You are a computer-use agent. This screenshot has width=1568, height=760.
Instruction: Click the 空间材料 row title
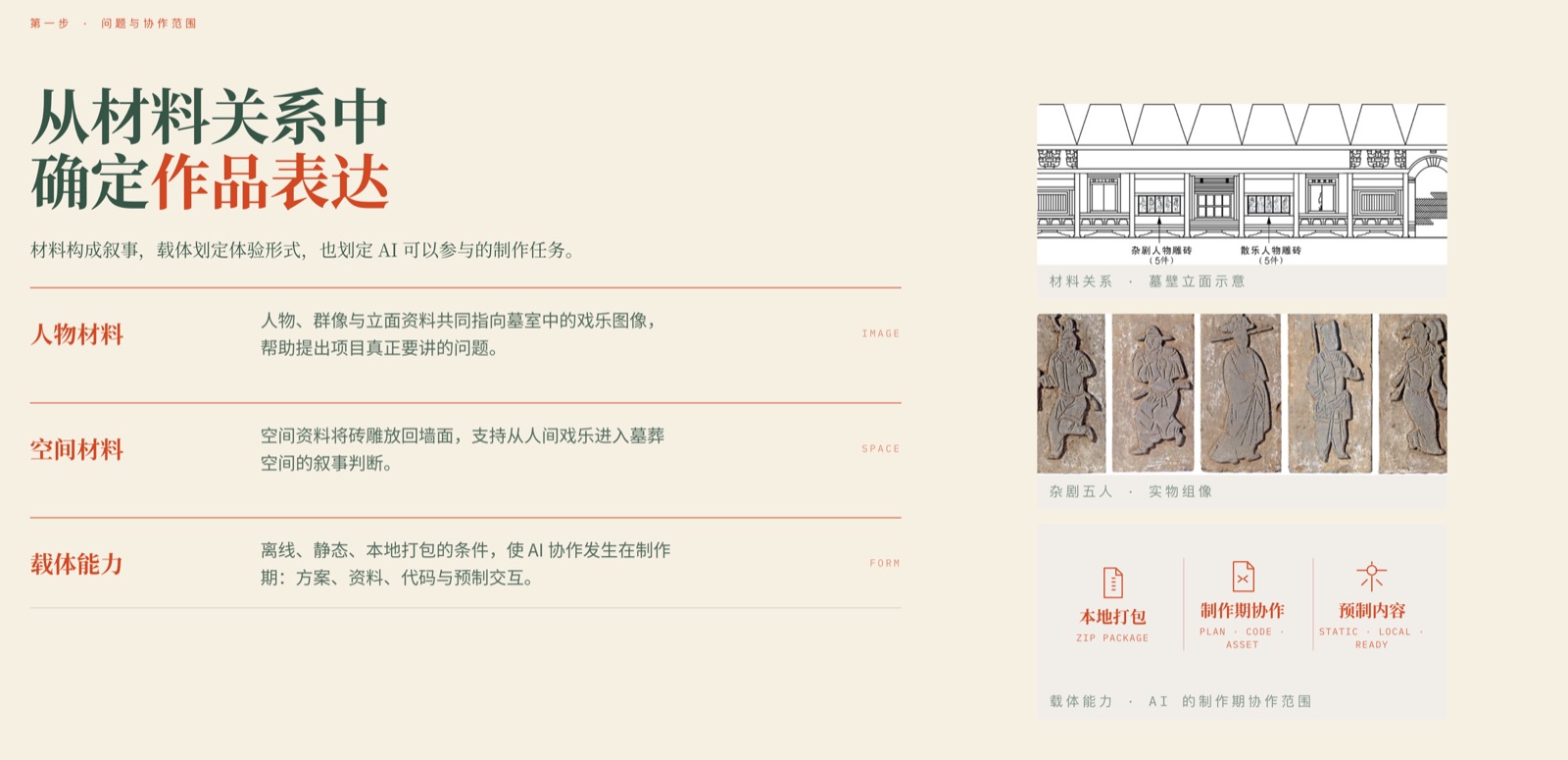click(x=76, y=449)
